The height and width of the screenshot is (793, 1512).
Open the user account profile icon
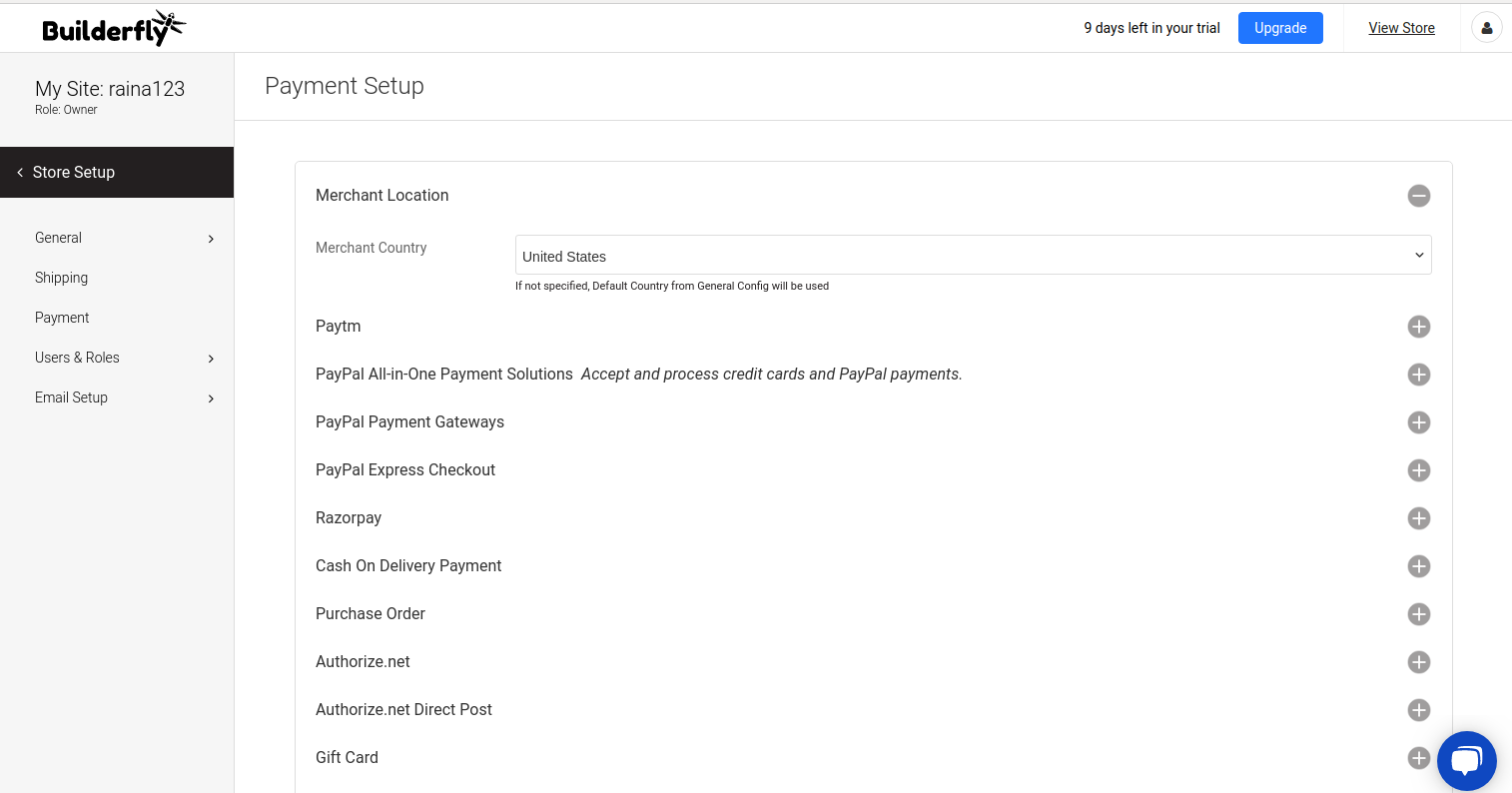pyautogui.click(x=1486, y=28)
